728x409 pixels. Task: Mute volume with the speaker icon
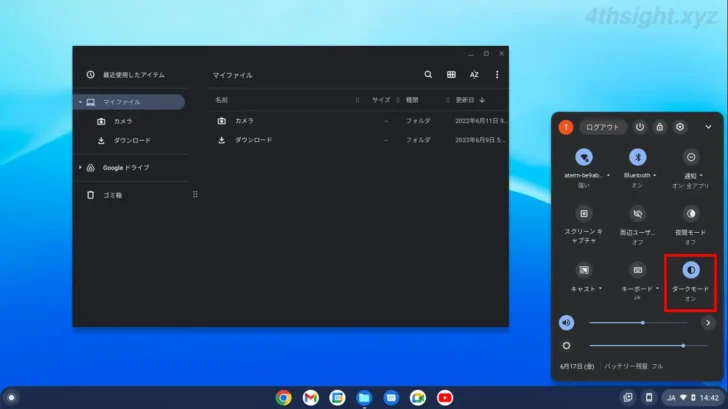pyautogui.click(x=566, y=323)
